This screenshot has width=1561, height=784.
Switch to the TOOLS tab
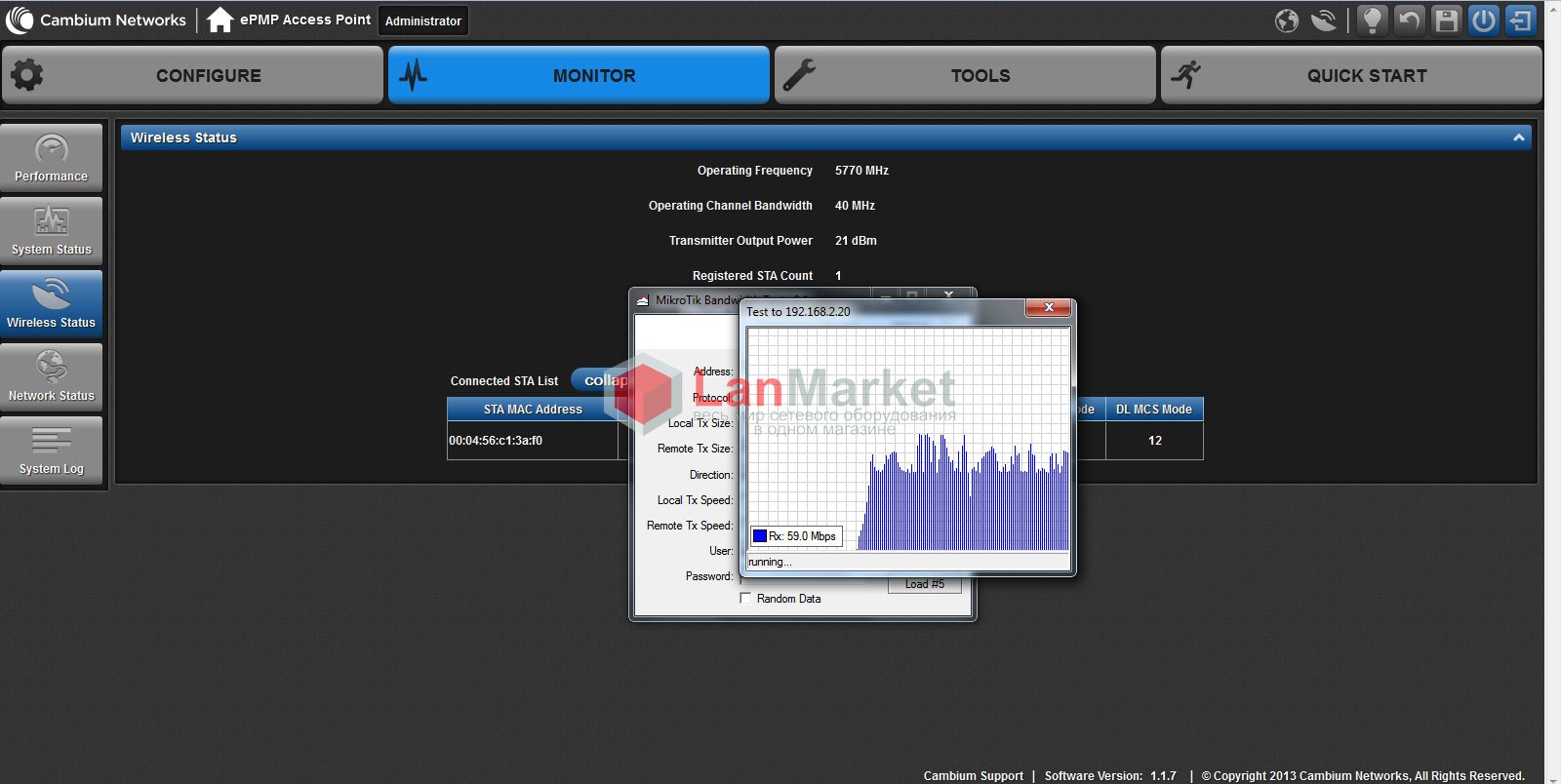point(965,75)
